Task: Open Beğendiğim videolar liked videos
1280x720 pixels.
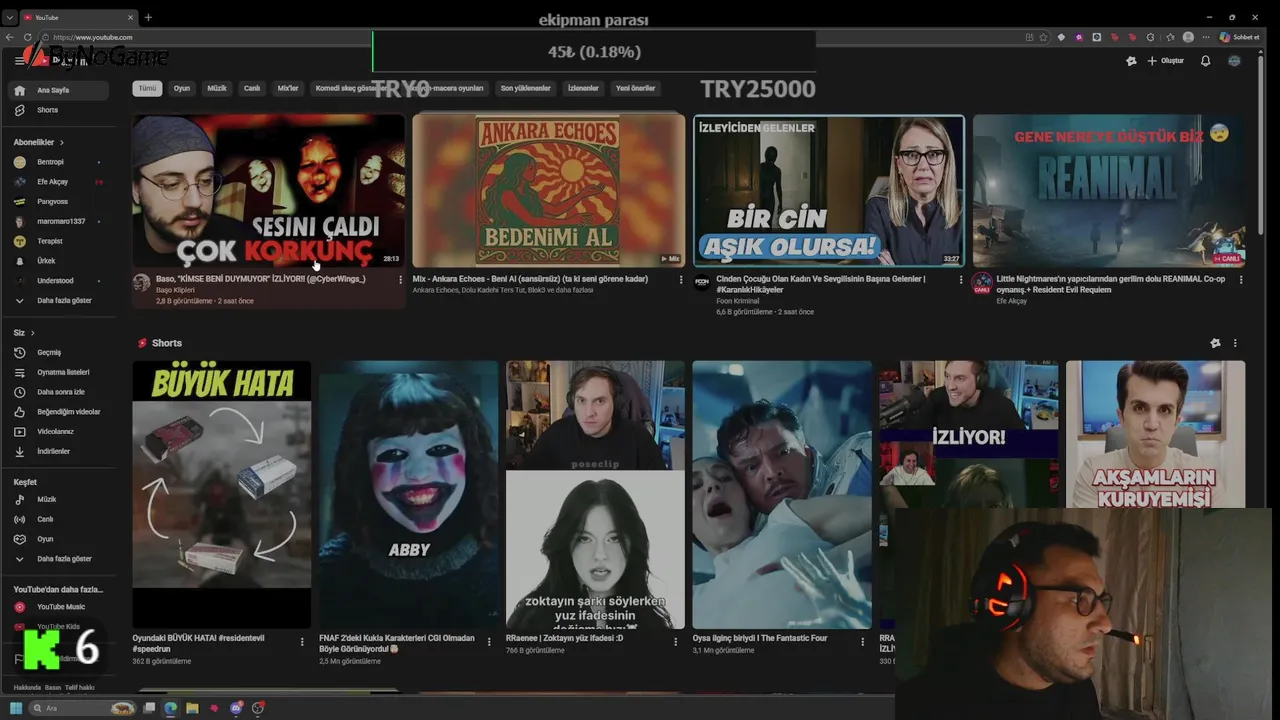Action: coord(58,412)
